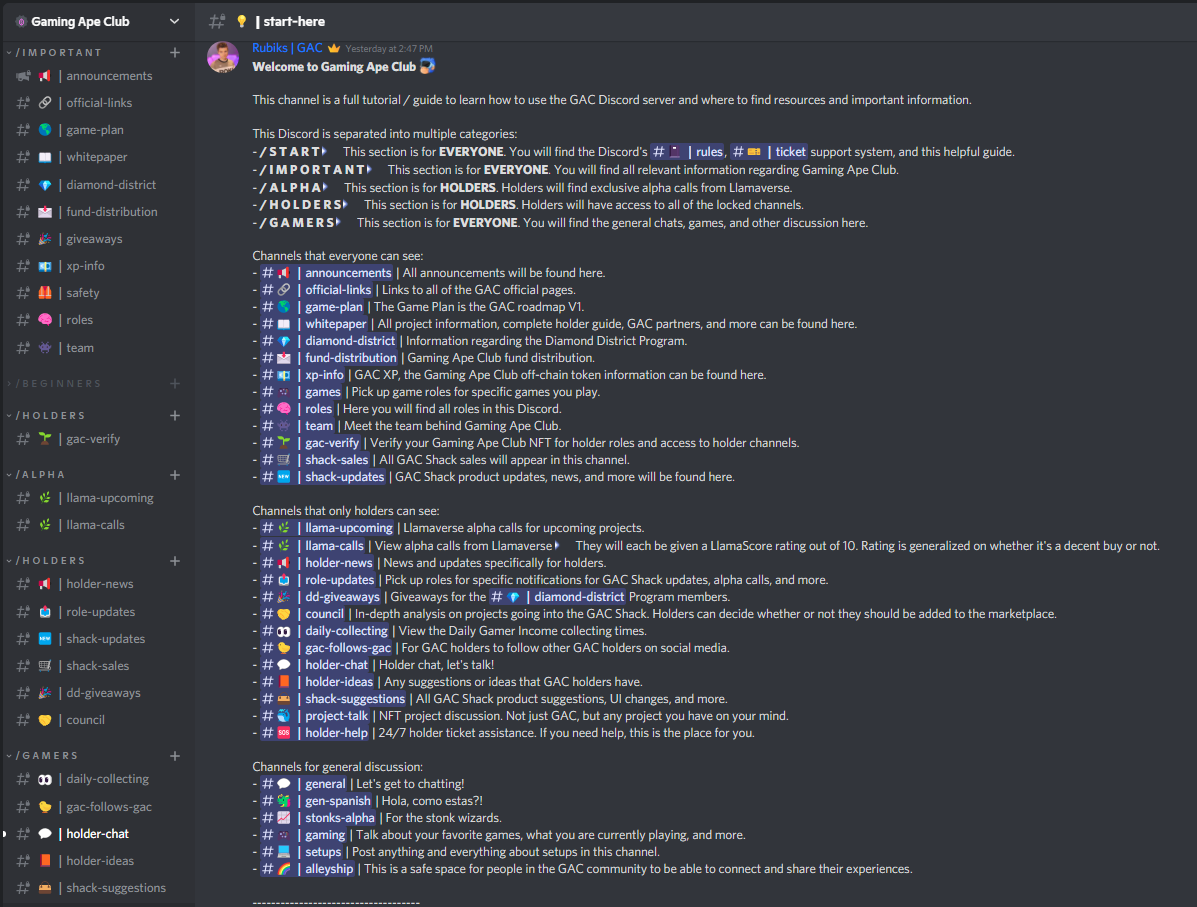This screenshot has height=907, width=1197.
Task: Click the plus icon beside /ALPHA category
Action: (175, 475)
